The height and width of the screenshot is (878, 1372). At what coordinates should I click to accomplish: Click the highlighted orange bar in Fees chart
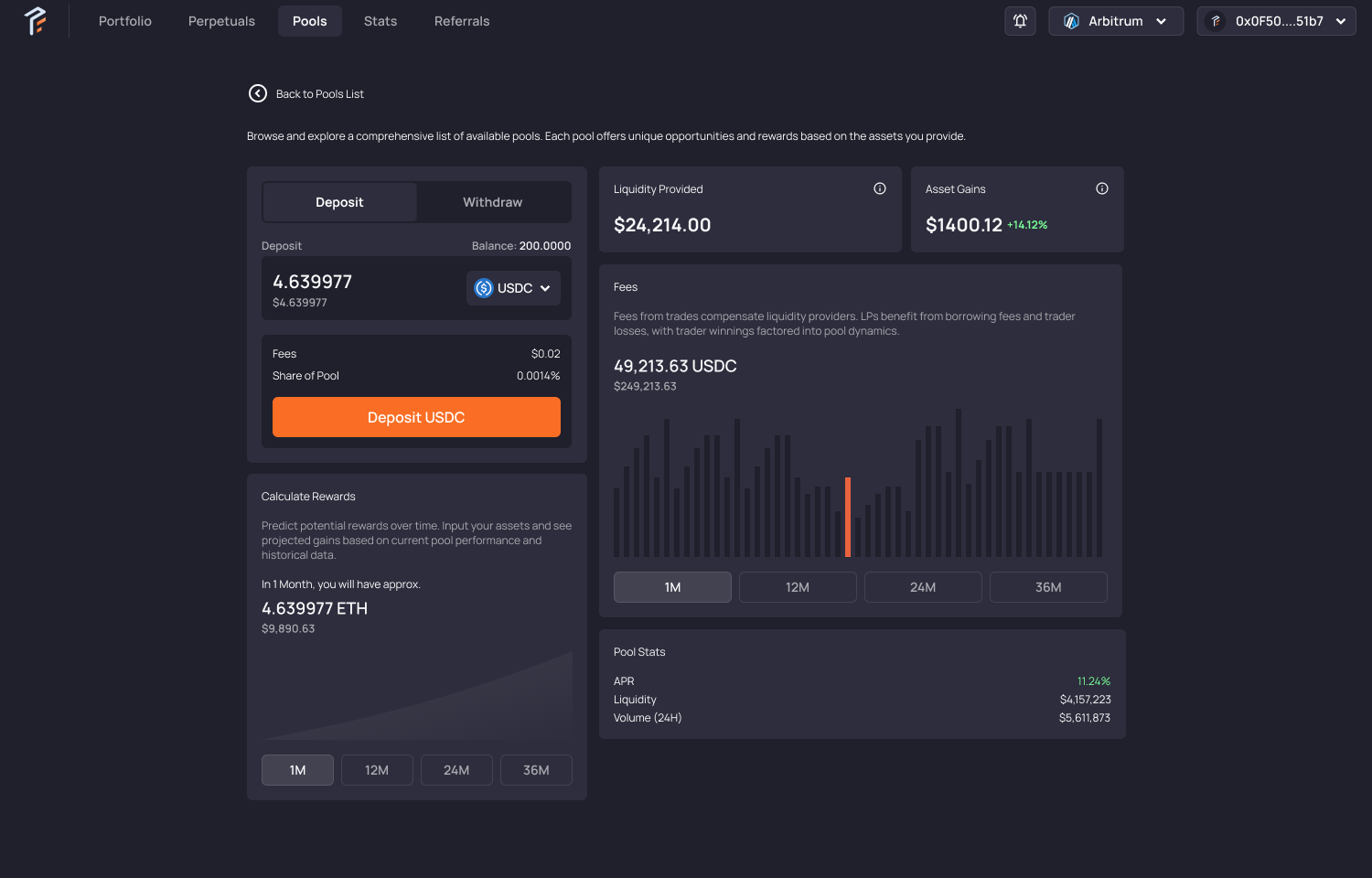point(848,517)
